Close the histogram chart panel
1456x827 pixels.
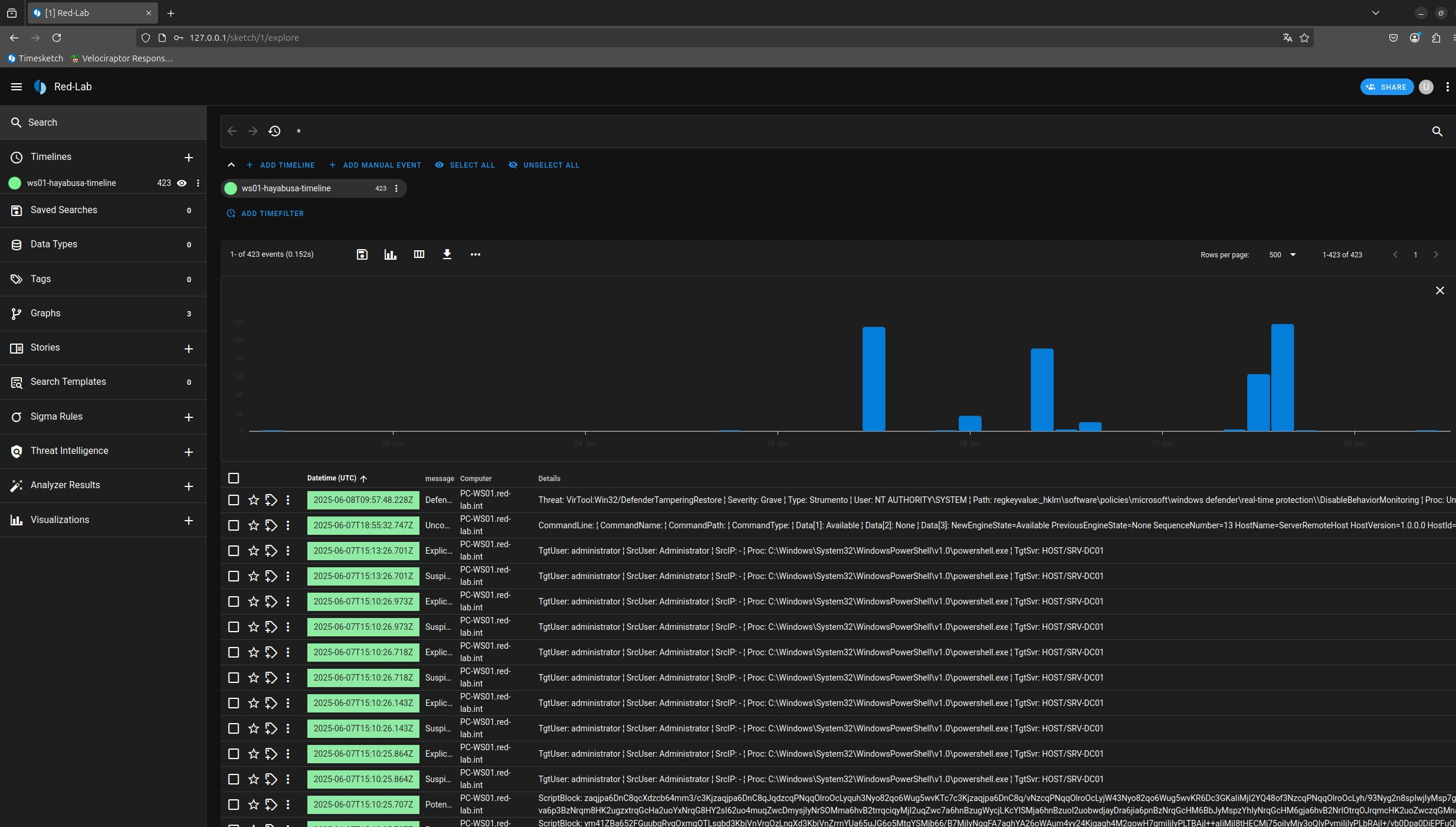coord(1440,290)
